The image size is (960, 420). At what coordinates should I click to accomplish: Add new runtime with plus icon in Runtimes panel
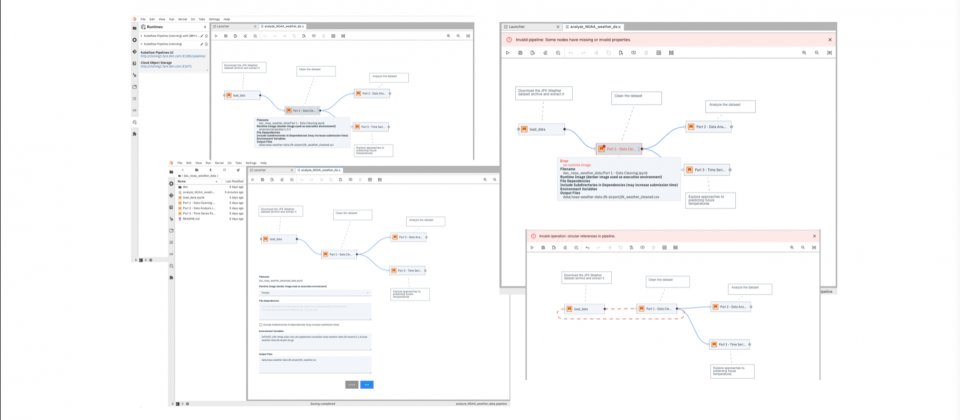205,27
